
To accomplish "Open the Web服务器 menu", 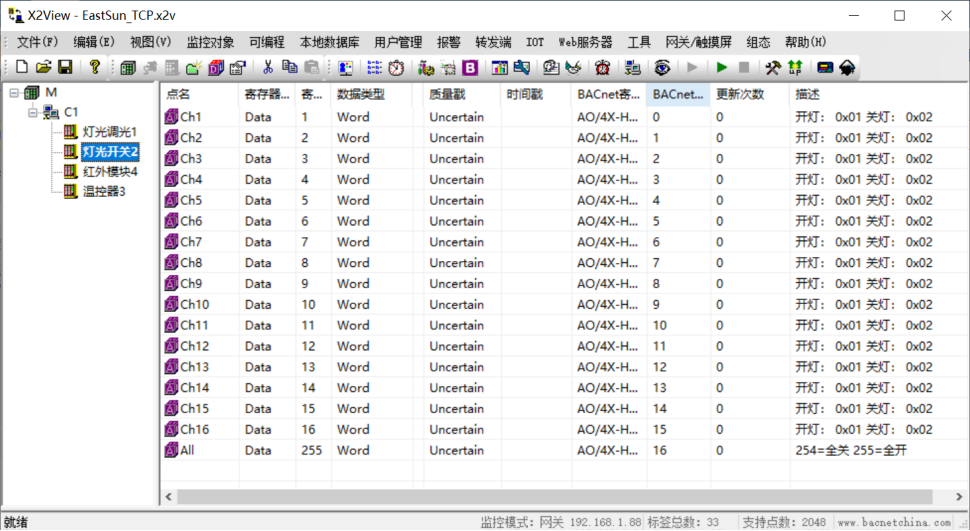I will (585, 42).
